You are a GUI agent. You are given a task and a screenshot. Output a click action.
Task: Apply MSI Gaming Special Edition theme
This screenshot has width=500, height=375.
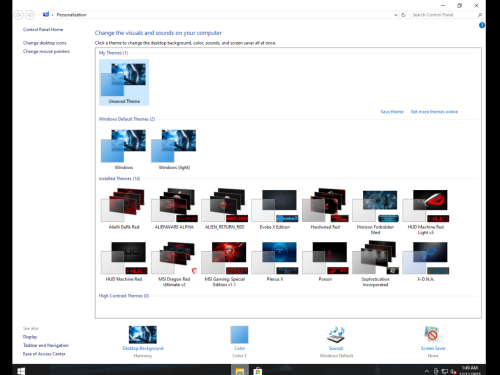tap(225, 264)
